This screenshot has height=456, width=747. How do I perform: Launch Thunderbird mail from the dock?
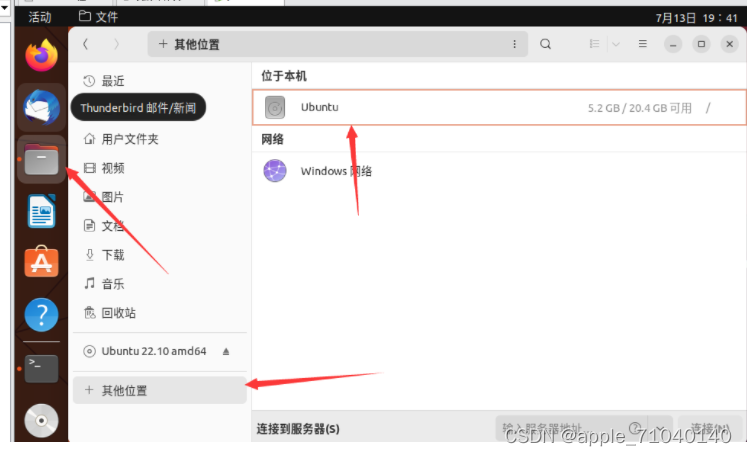(x=41, y=108)
